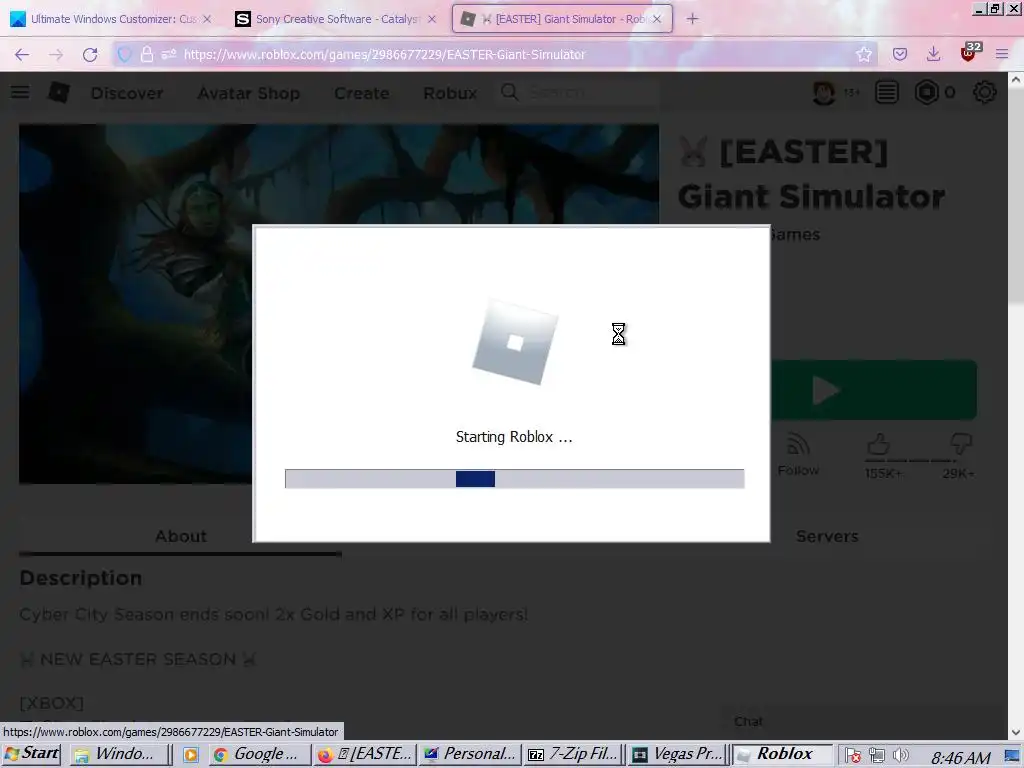This screenshot has width=1024, height=768.
Task: Click the Starting Roblox progress bar
Action: 515,479
